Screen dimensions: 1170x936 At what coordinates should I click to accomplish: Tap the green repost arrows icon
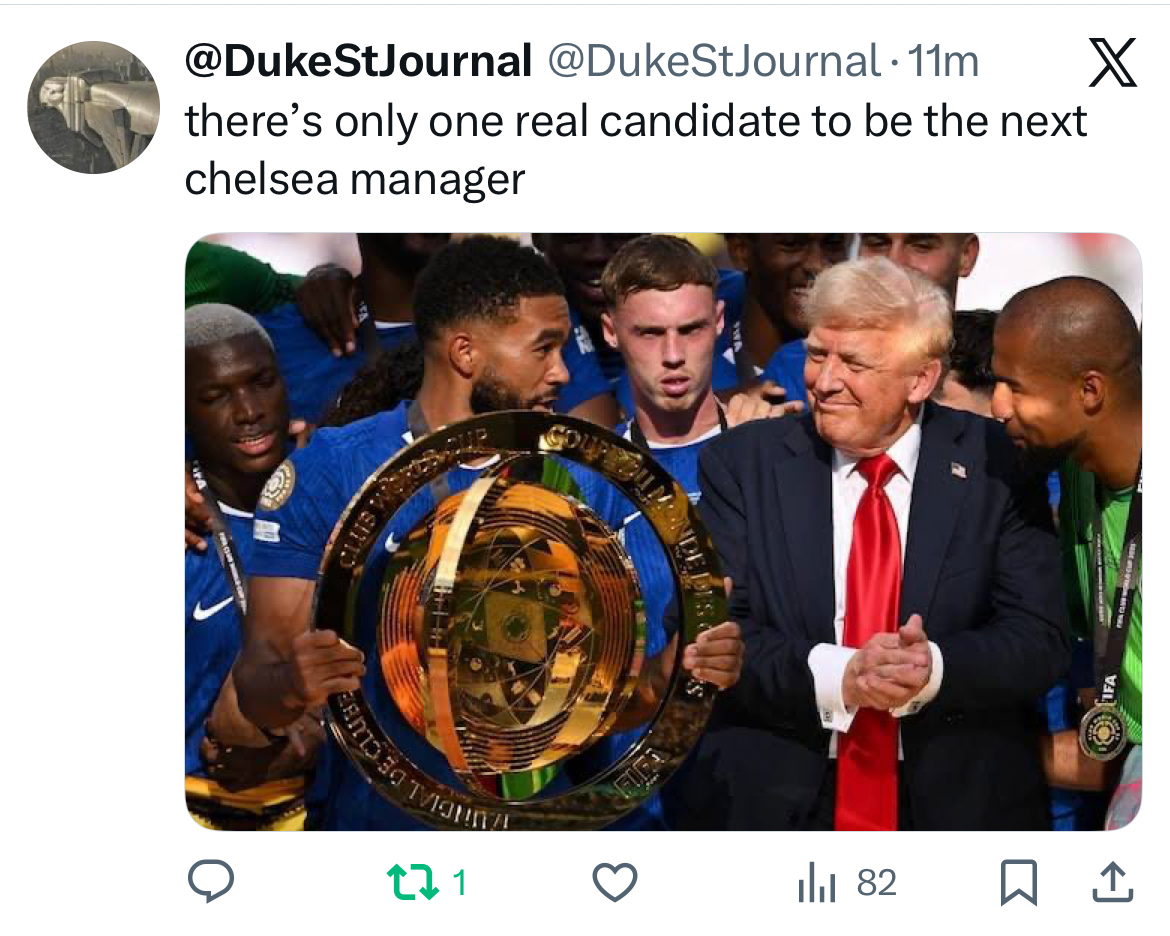pos(411,882)
